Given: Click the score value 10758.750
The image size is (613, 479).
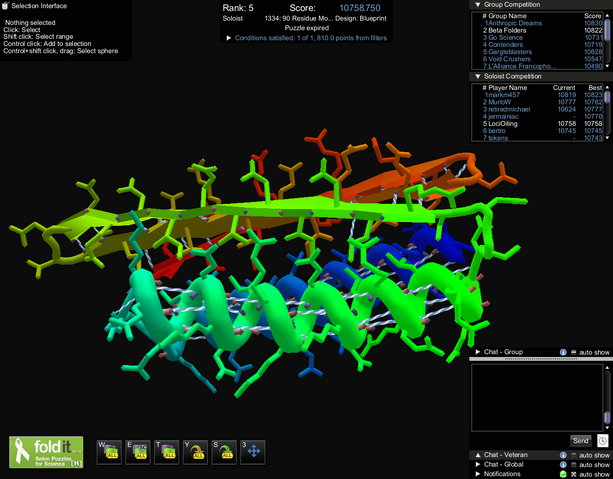Looking at the screenshot, I should point(360,8).
